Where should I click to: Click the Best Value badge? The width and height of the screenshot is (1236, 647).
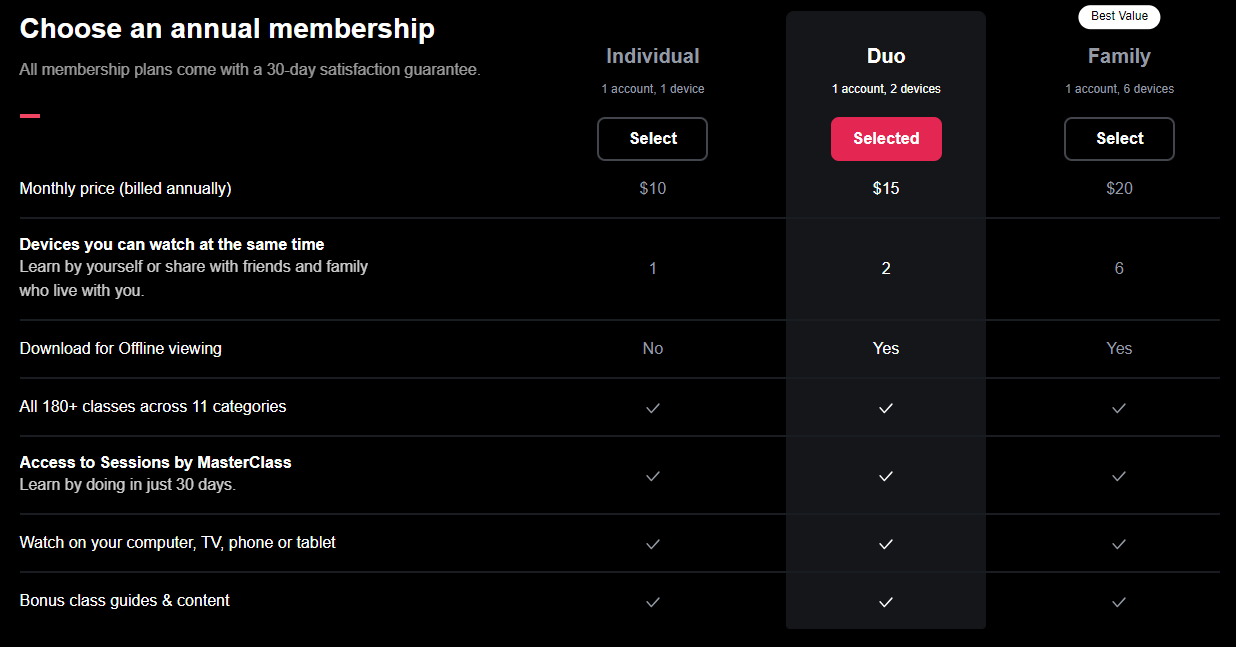click(1119, 16)
